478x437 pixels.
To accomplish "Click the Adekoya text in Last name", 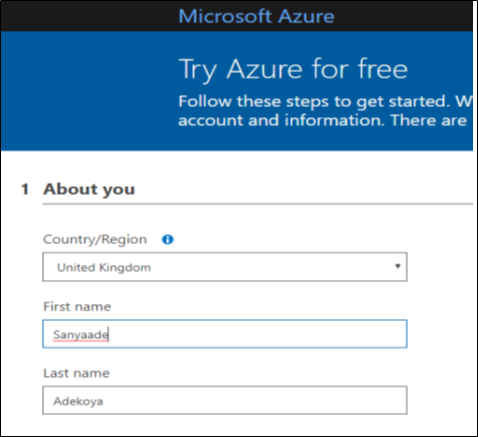I will [78, 401].
